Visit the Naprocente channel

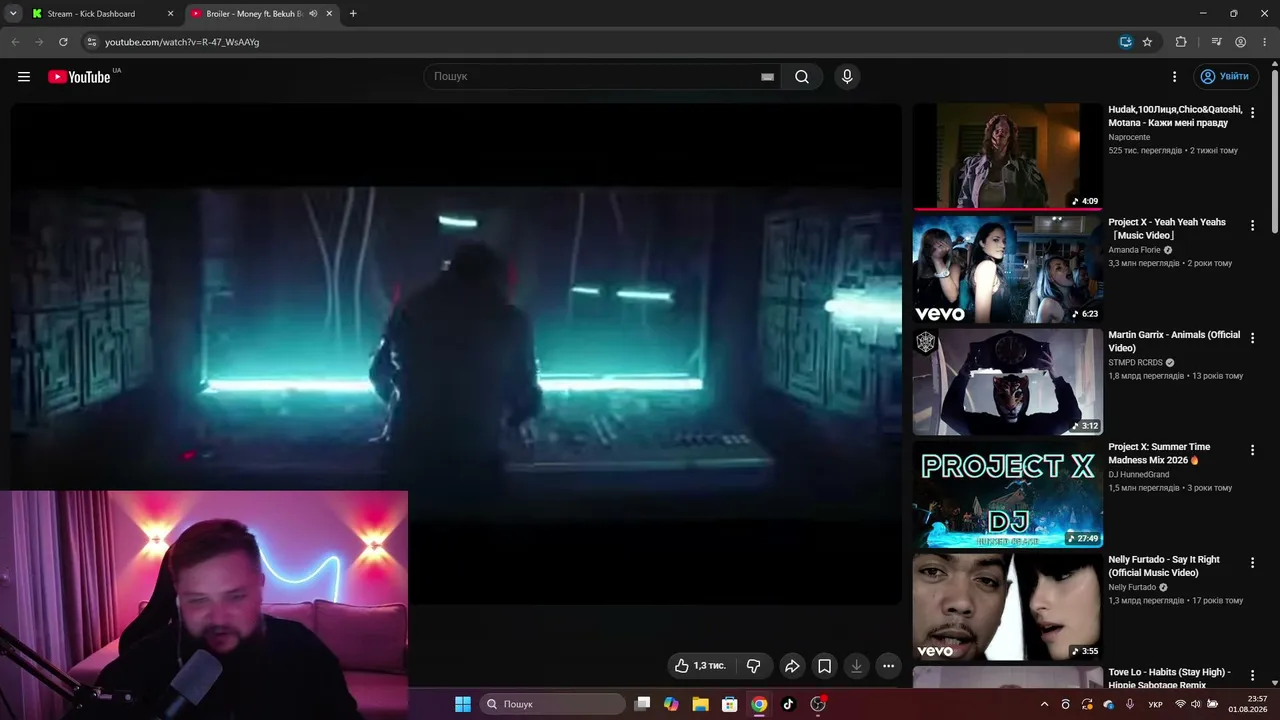pos(1129,137)
